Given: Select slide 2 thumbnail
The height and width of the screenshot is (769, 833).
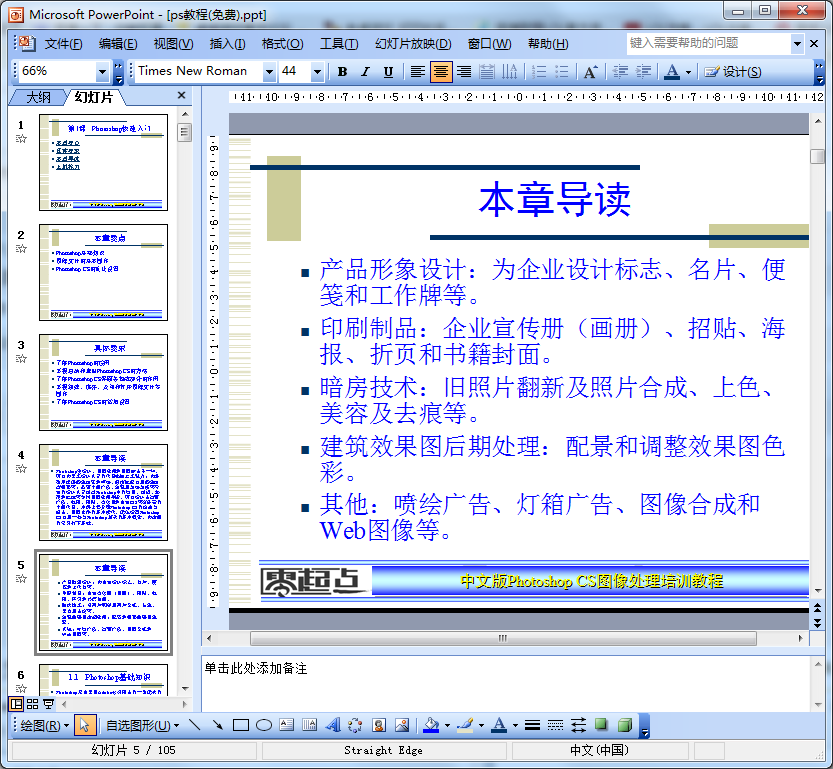Looking at the screenshot, I should 104,272.
